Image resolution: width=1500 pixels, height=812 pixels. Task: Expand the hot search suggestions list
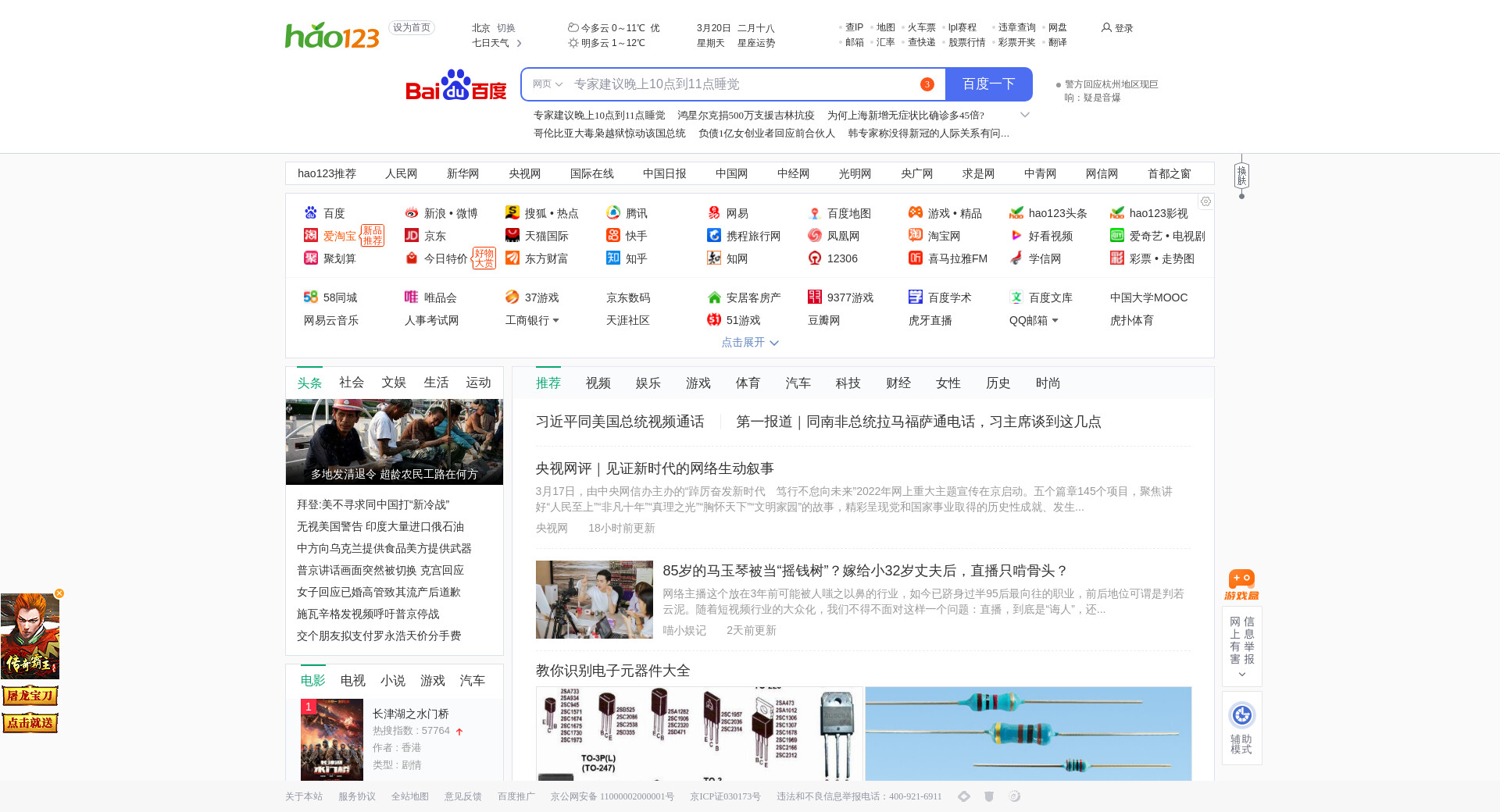[x=1025, y=115]
